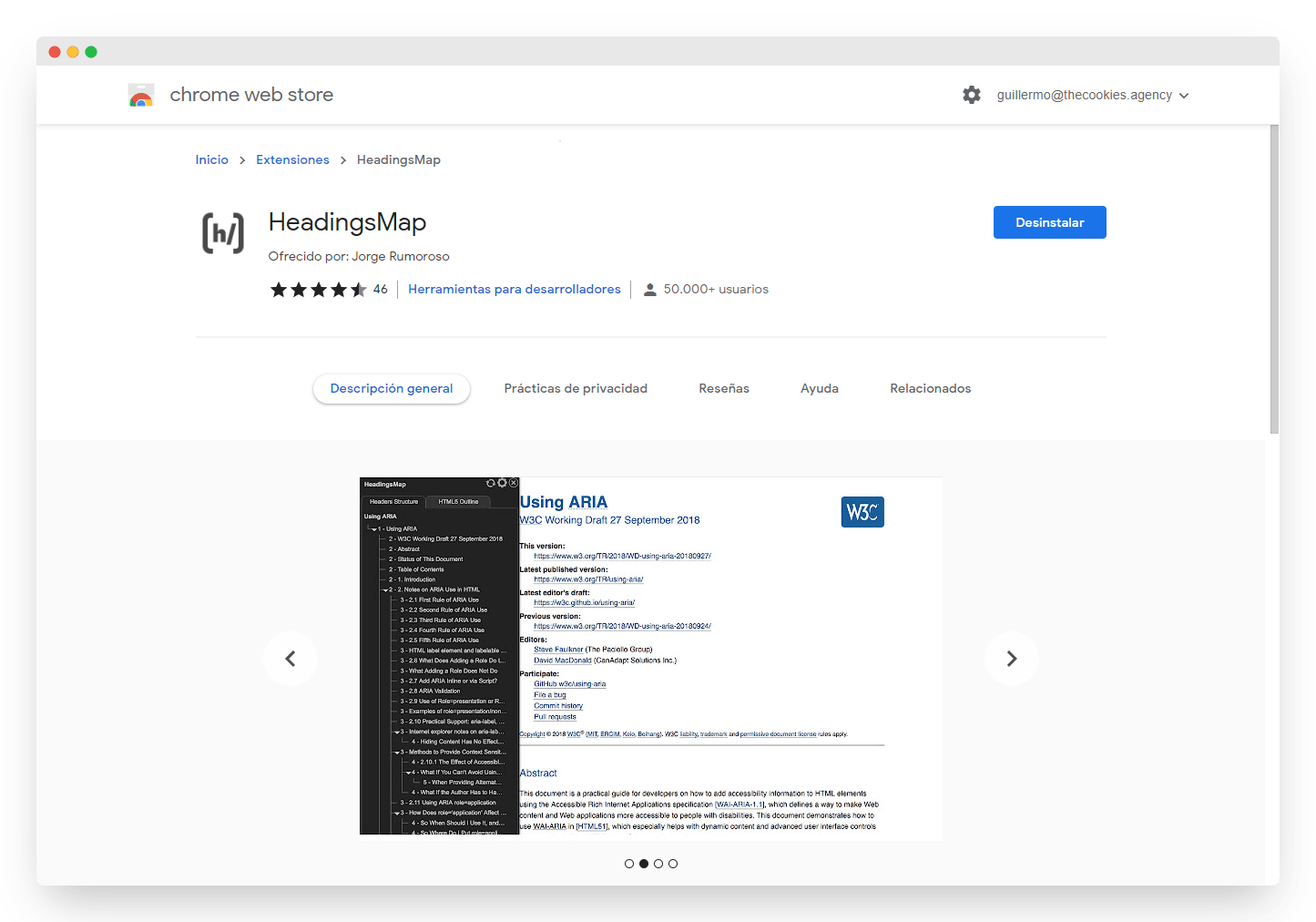This screenshot has width=1316, height=922.
Task: Click the macOS yellow minimize button
Action: [73, 52]
